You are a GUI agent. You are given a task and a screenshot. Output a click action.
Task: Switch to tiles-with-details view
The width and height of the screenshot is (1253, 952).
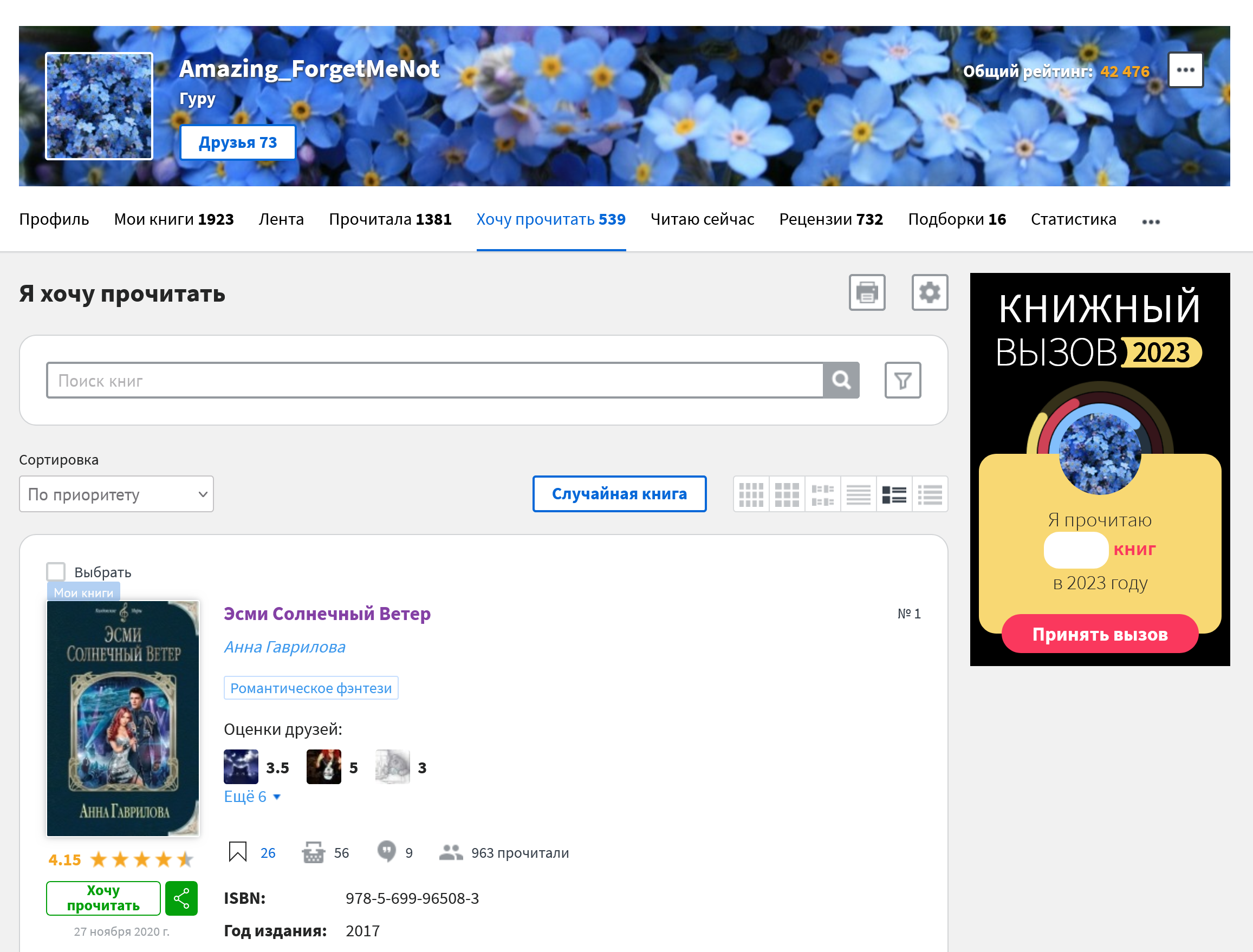(822, 494)
